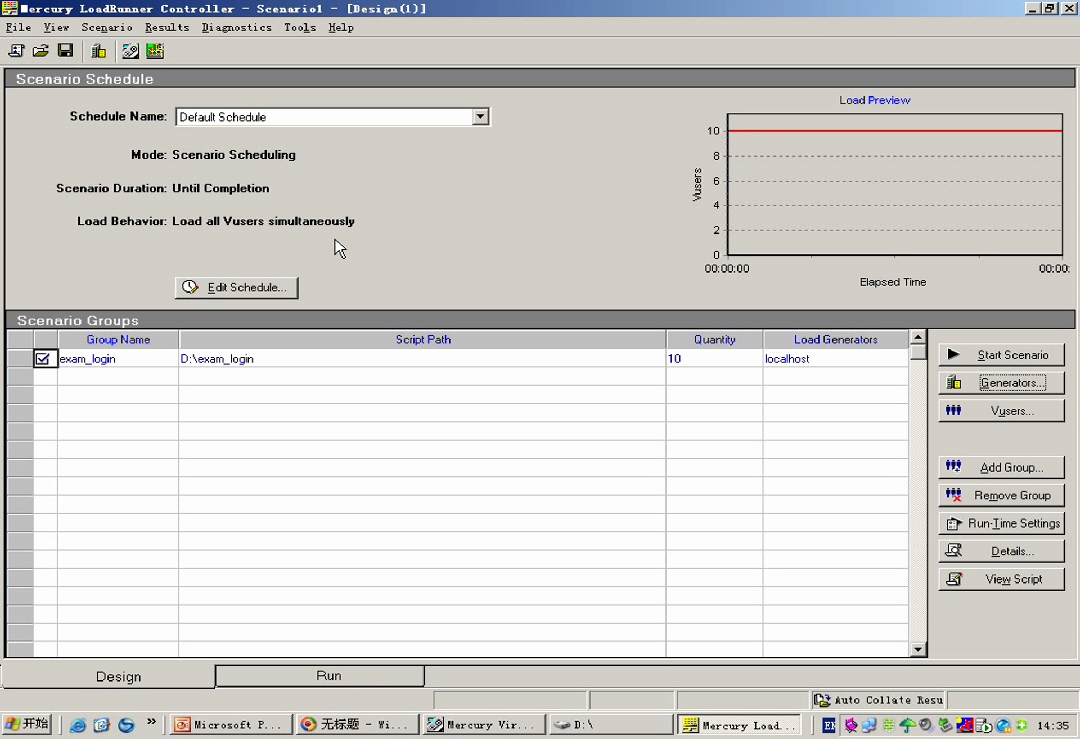Click the Default Schedule combo box field
The image size is (1080, 739).
pyautogui.click(x=333, y=116)
